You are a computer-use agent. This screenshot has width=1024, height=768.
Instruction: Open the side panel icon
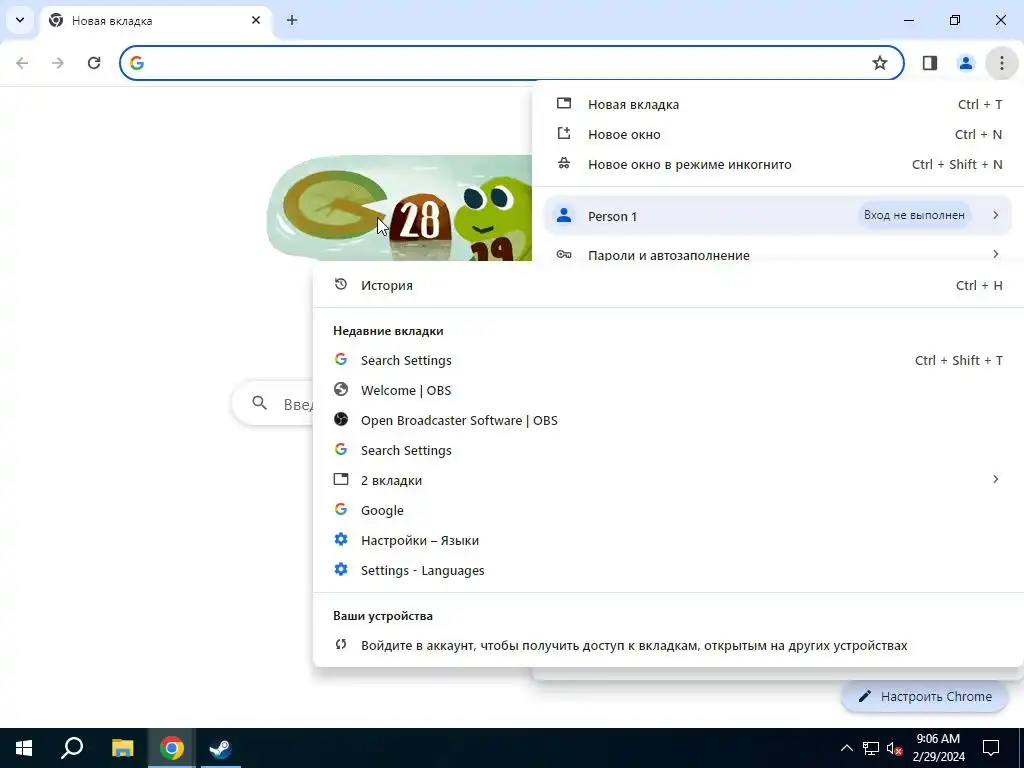coord(929,63)
